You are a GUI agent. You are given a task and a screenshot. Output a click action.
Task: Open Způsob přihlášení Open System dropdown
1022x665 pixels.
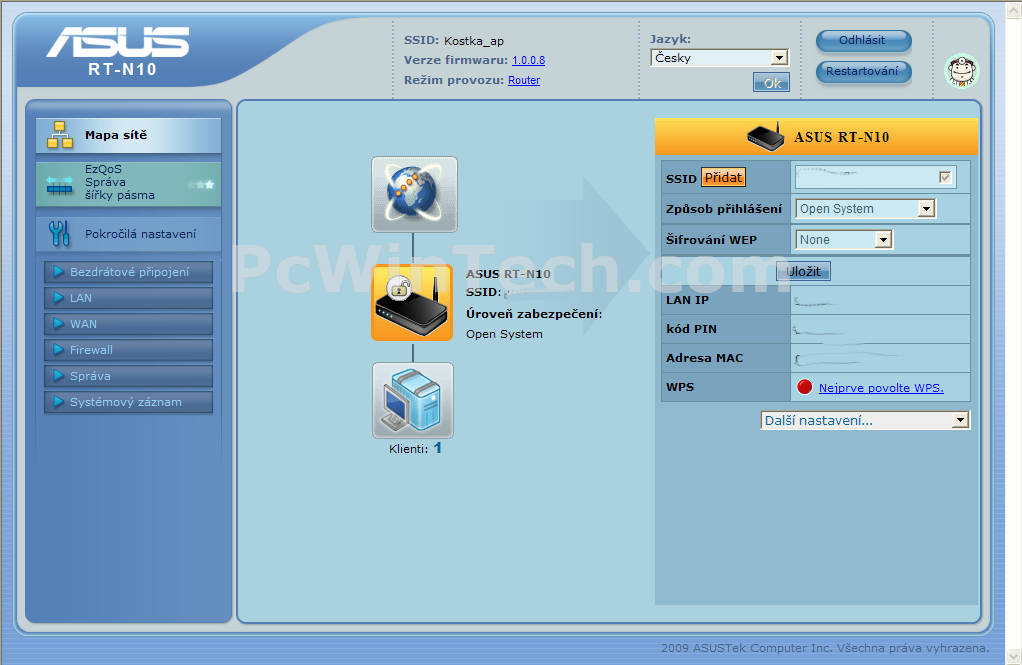tap(866, 209)
